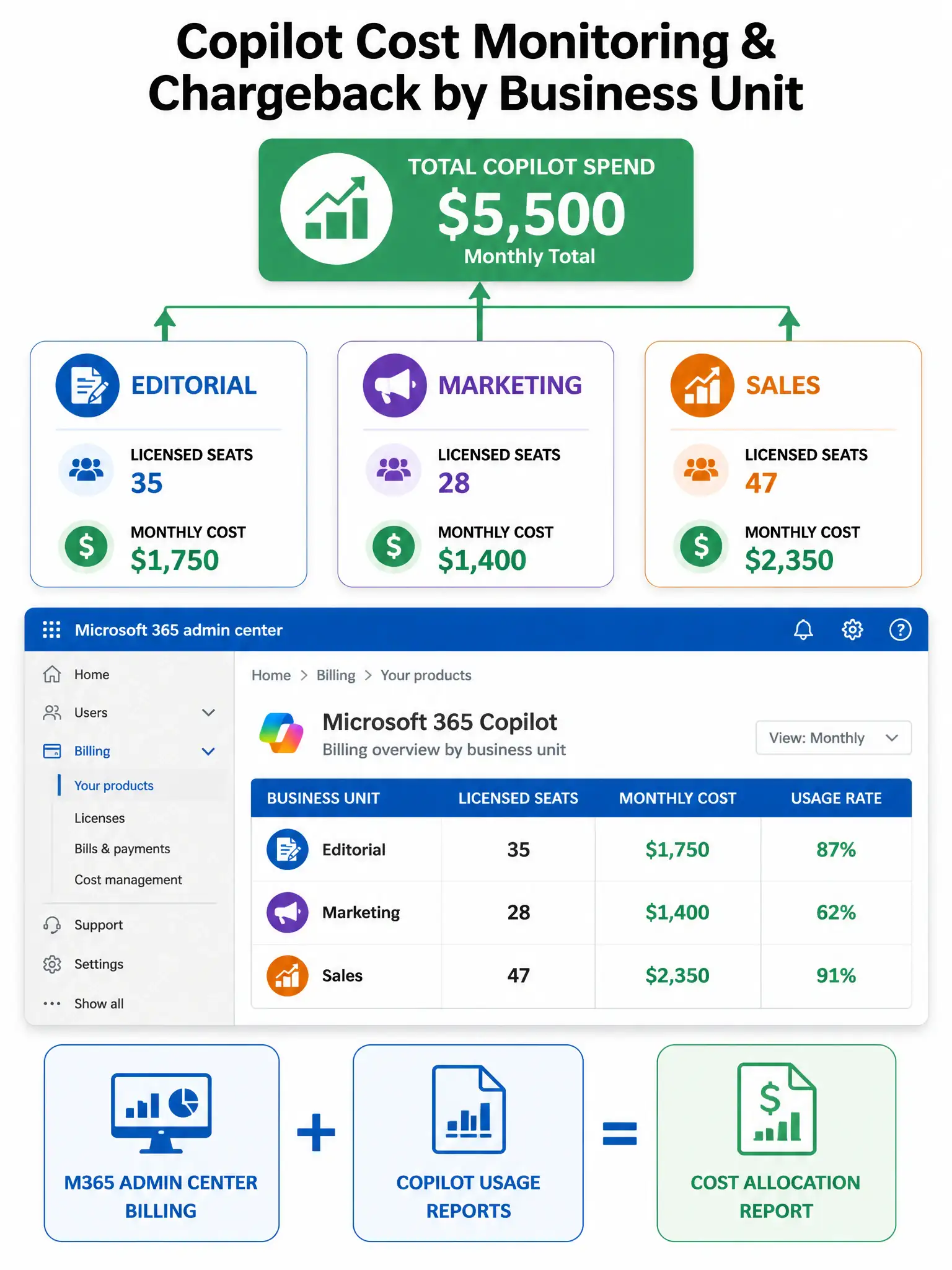Viewport: 952px width, 1270px height.
Task: Click the 91% usage rate cell
Action: pyautogui.click(x=836, y=976)
